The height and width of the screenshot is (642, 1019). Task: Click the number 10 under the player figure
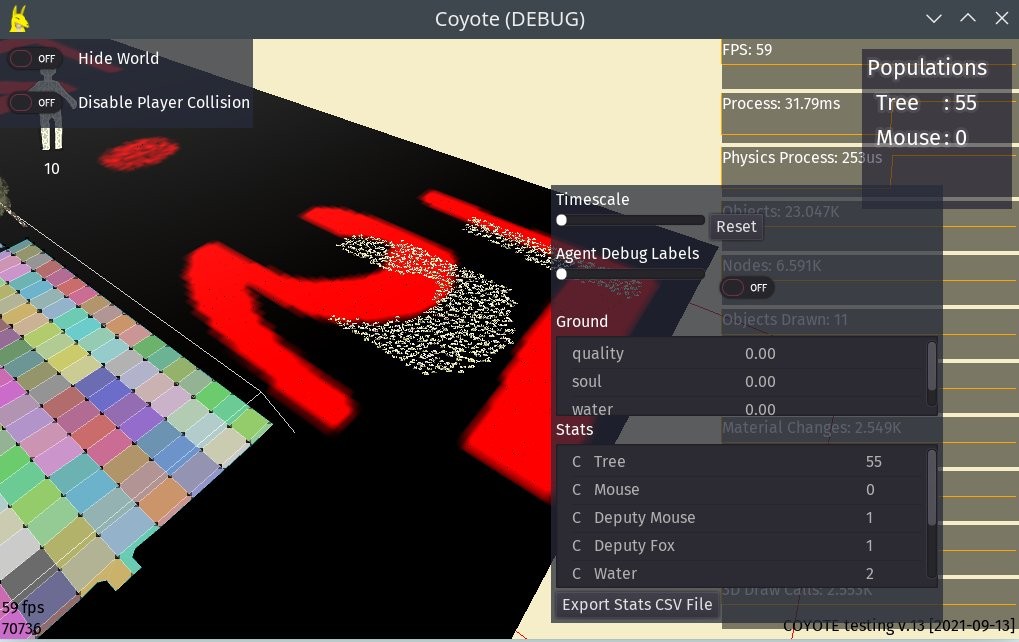click(x=51, y=169)
